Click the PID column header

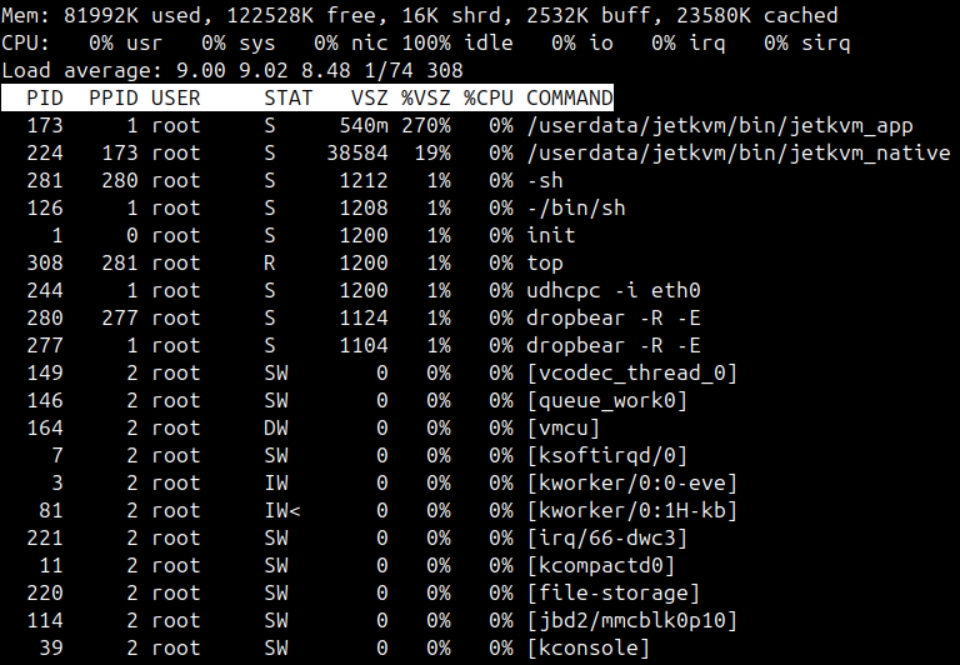(44, 99)
